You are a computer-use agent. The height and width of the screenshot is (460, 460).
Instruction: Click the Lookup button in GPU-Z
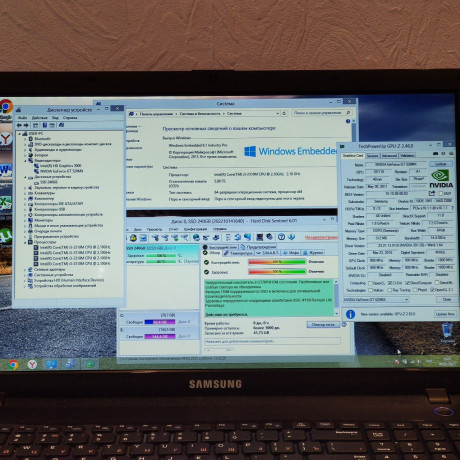441,164
